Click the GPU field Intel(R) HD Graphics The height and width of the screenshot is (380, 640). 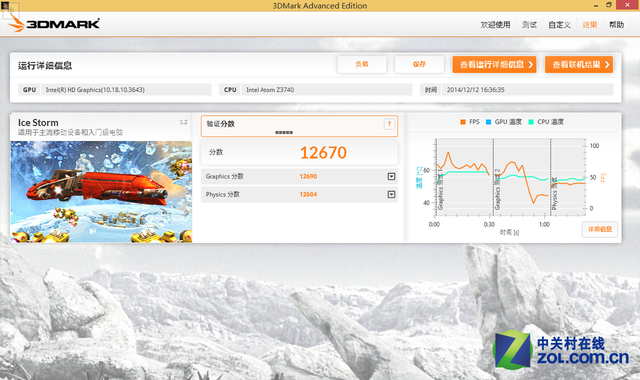pos(126,90)
